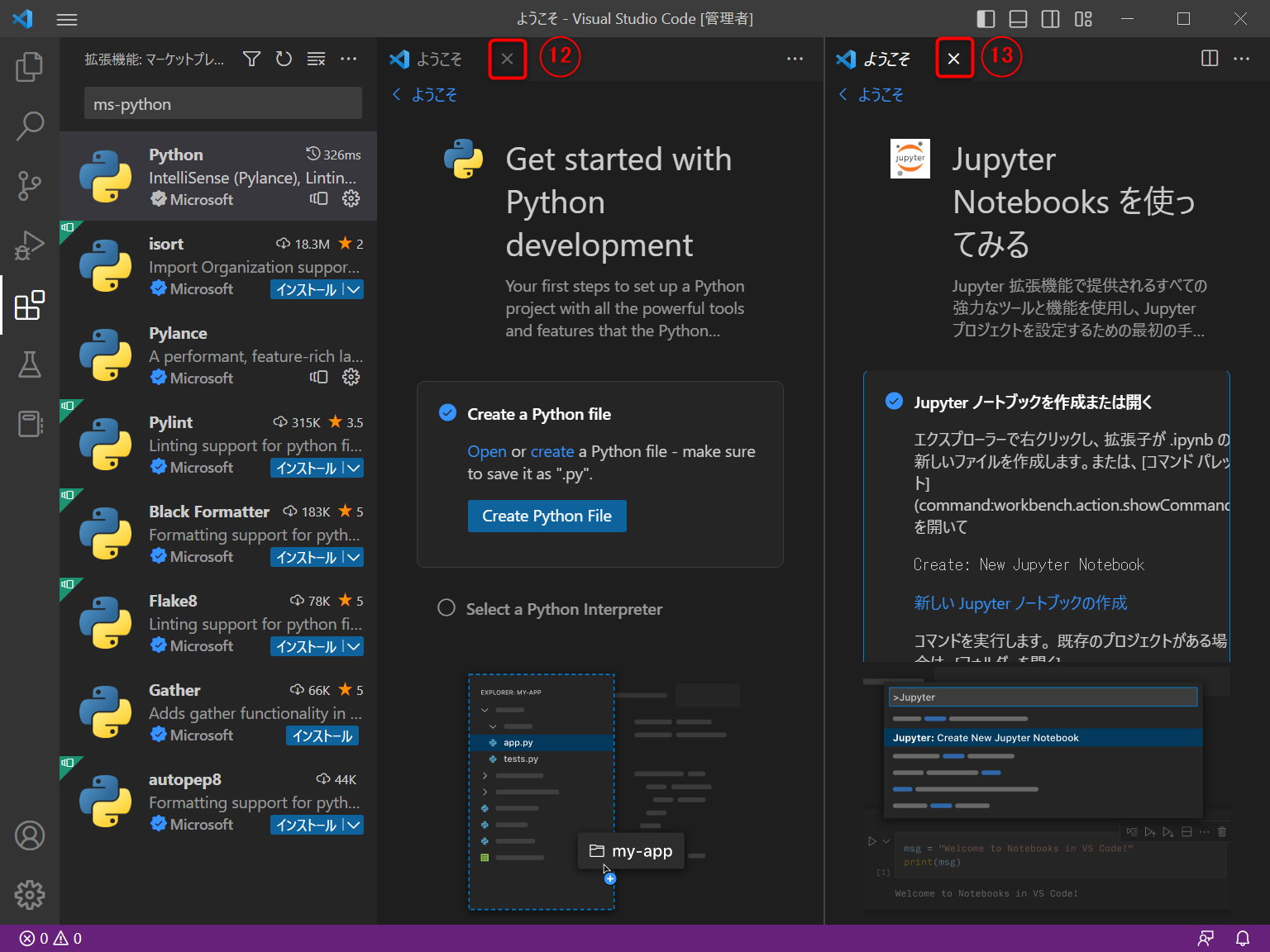Select the left ようこそ editor tab
The width and height of the screenshot is (1270, 952).
pyautogui.click(x=438, y=59)
